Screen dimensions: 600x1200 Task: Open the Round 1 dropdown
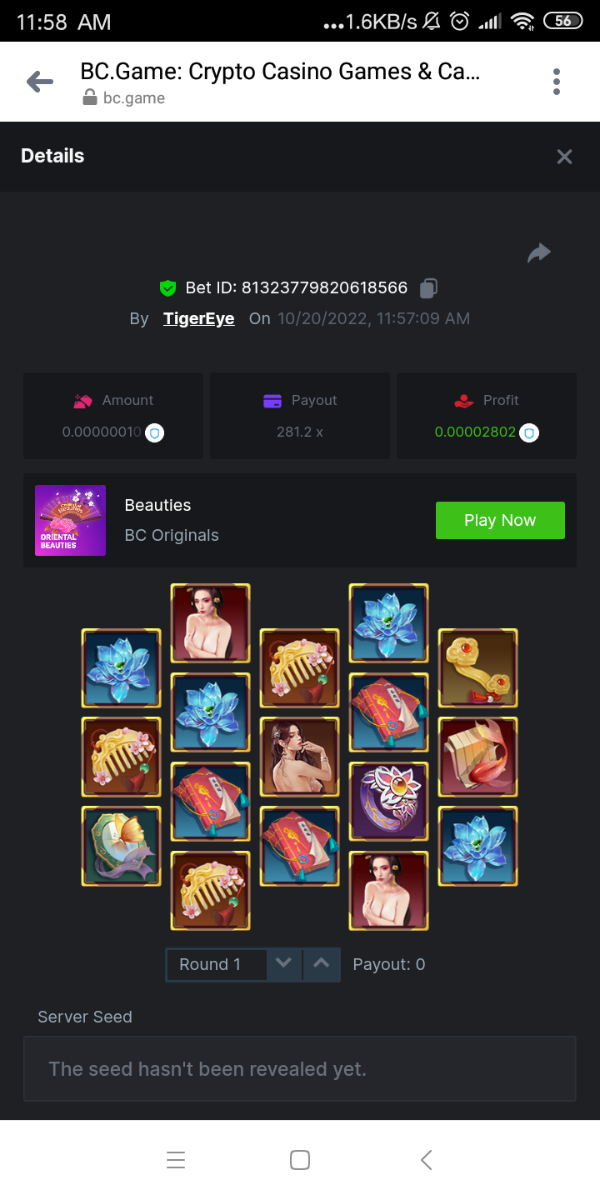tap(216, 964)
